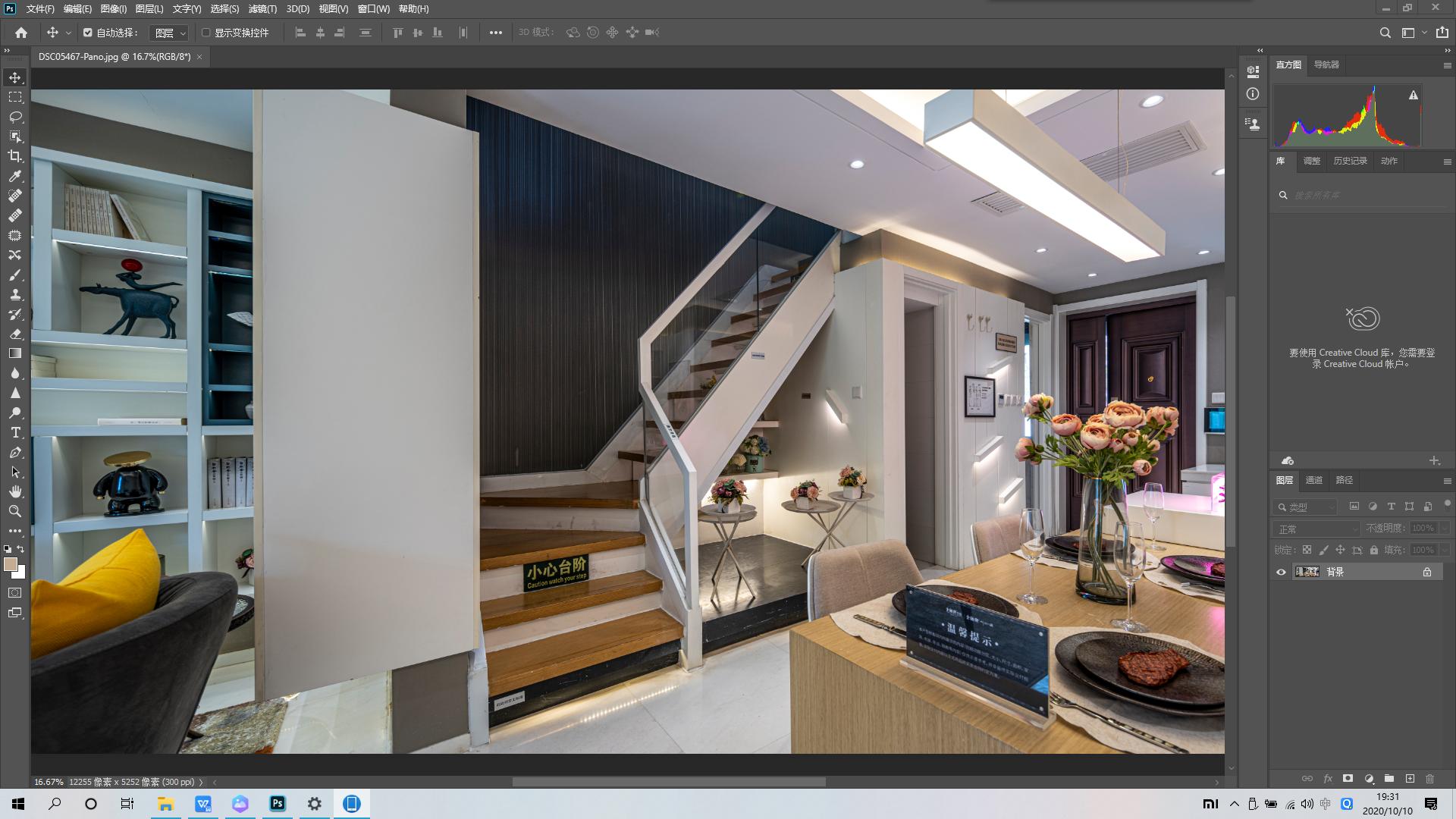Select the Horizontal Type tool
Image resolution: width=1456 pixels, height=819 pixels.
tap(15, 432)
